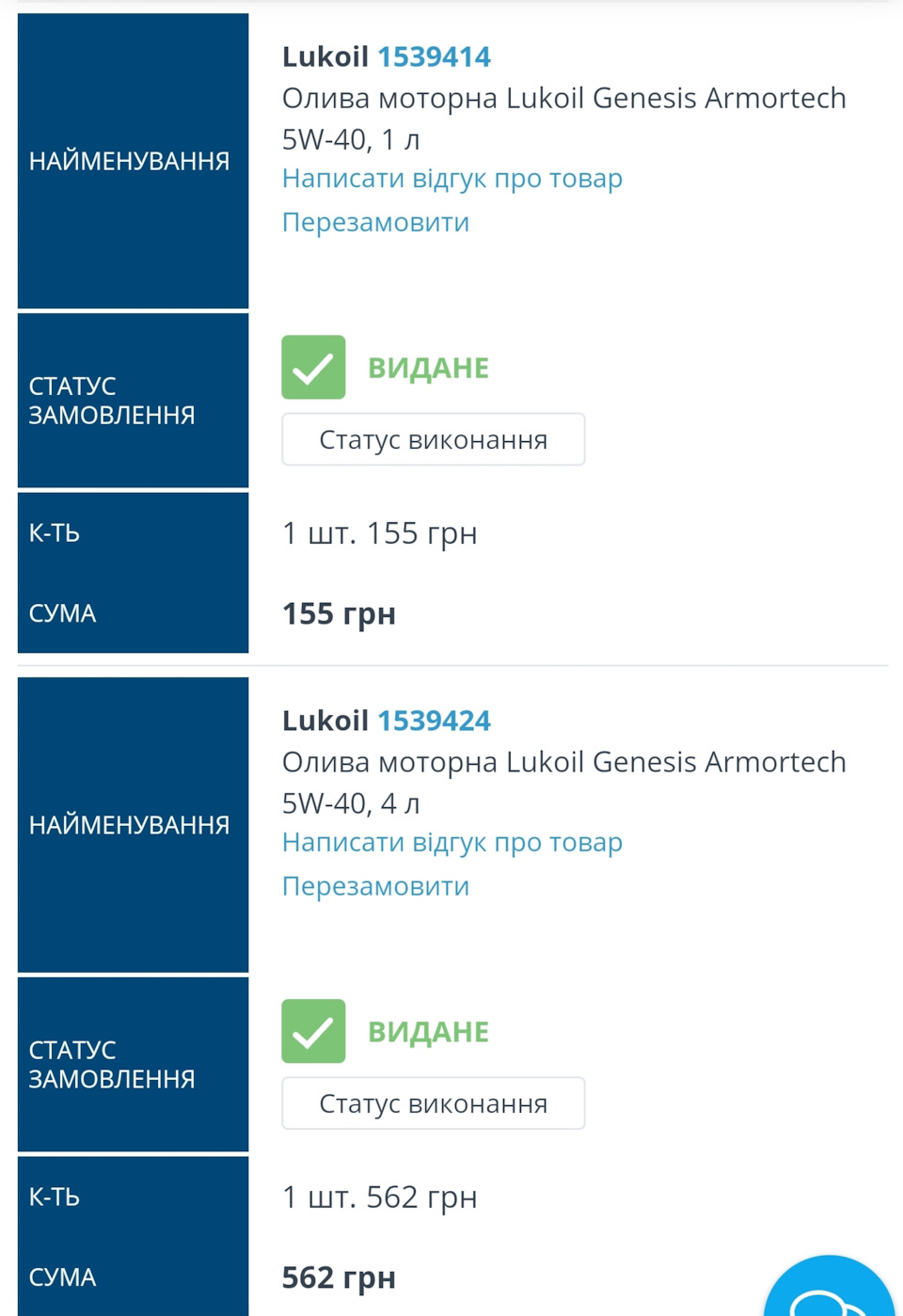Write a review for the 4 л oil

(451, 843)
